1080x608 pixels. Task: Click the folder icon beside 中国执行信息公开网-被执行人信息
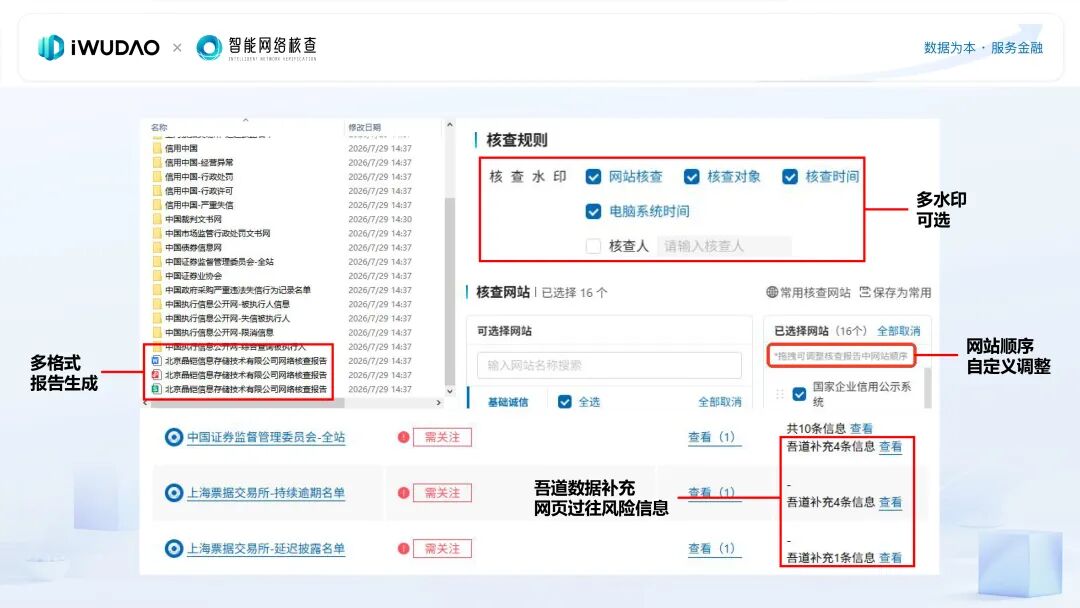click(157, 304)
